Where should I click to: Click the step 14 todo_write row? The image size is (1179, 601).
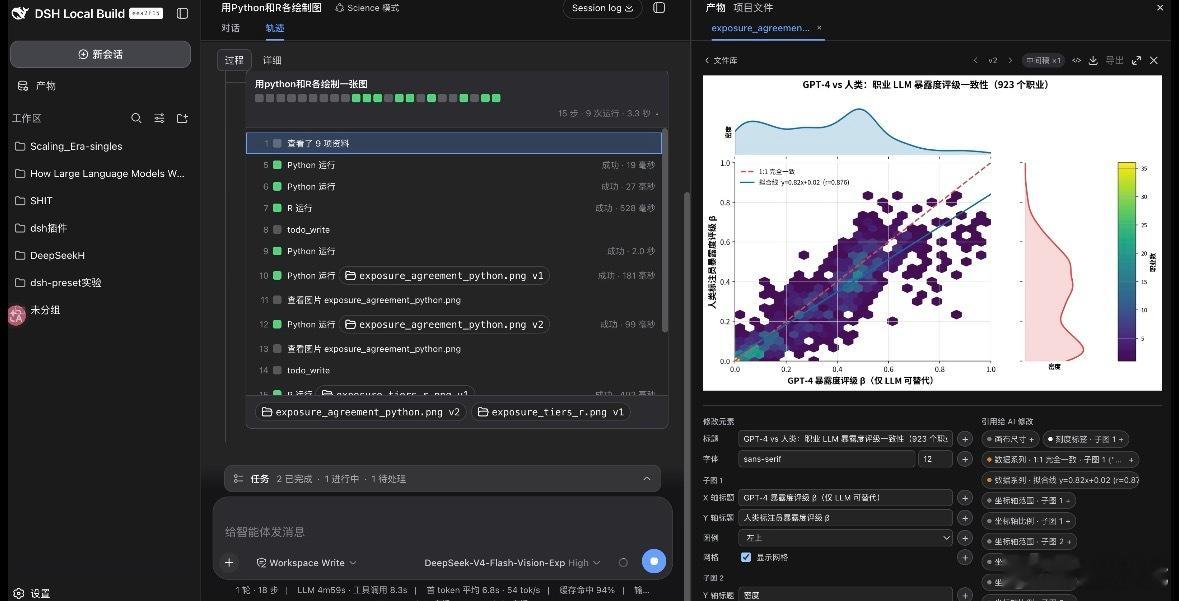pyautogui.click(x=453, y=370)
